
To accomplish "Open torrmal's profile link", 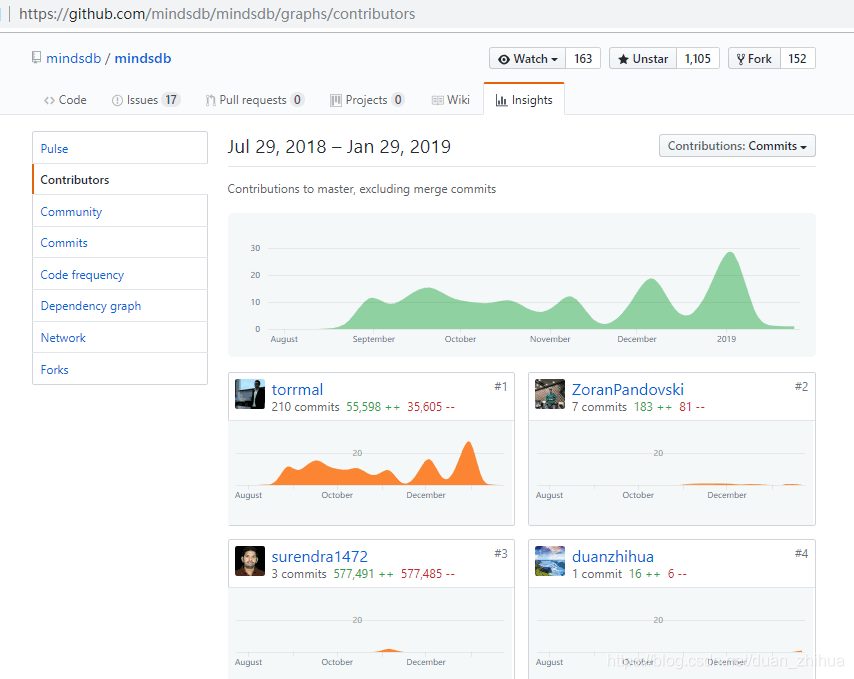I will coord(297,389).
